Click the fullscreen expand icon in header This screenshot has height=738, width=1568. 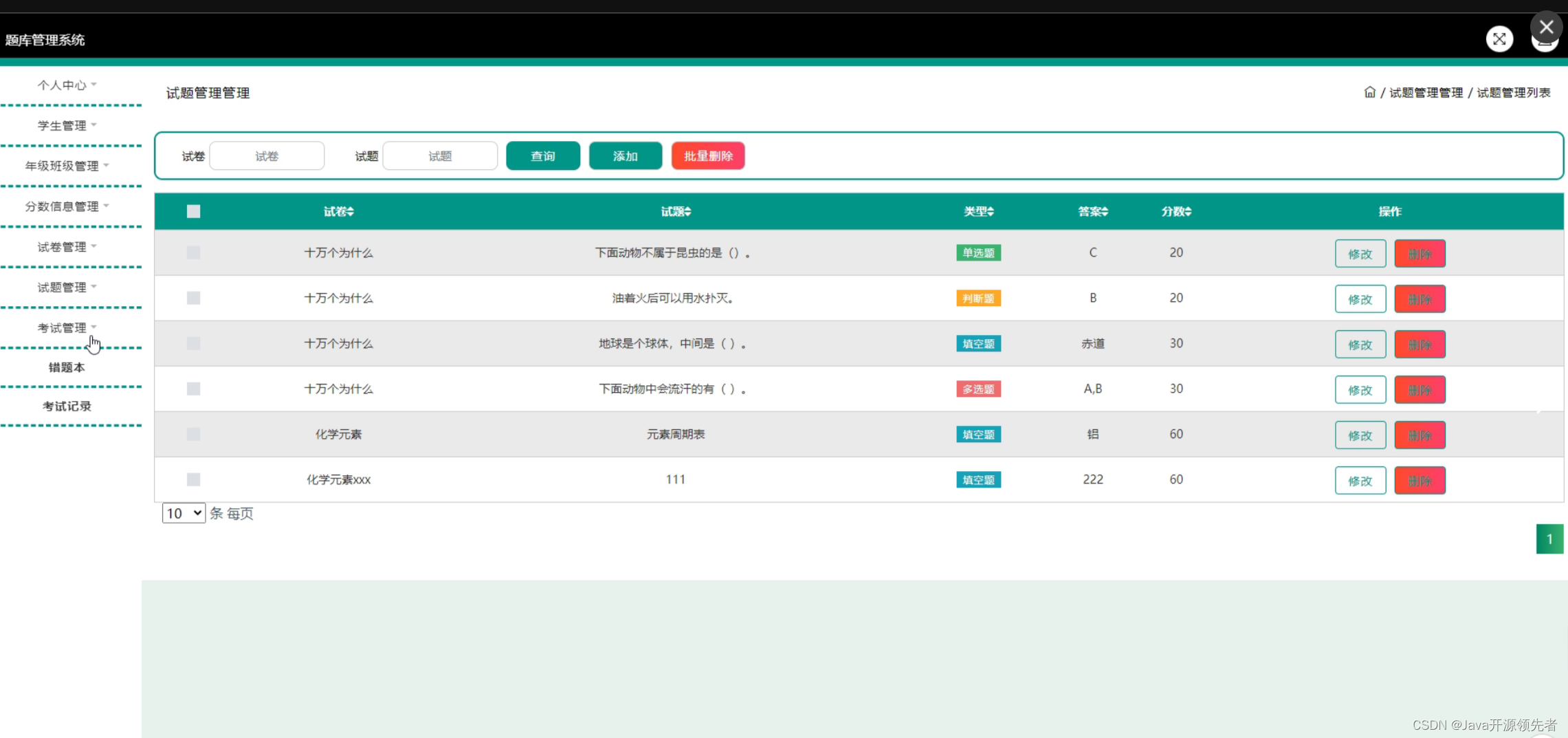tap(1499, 39)
